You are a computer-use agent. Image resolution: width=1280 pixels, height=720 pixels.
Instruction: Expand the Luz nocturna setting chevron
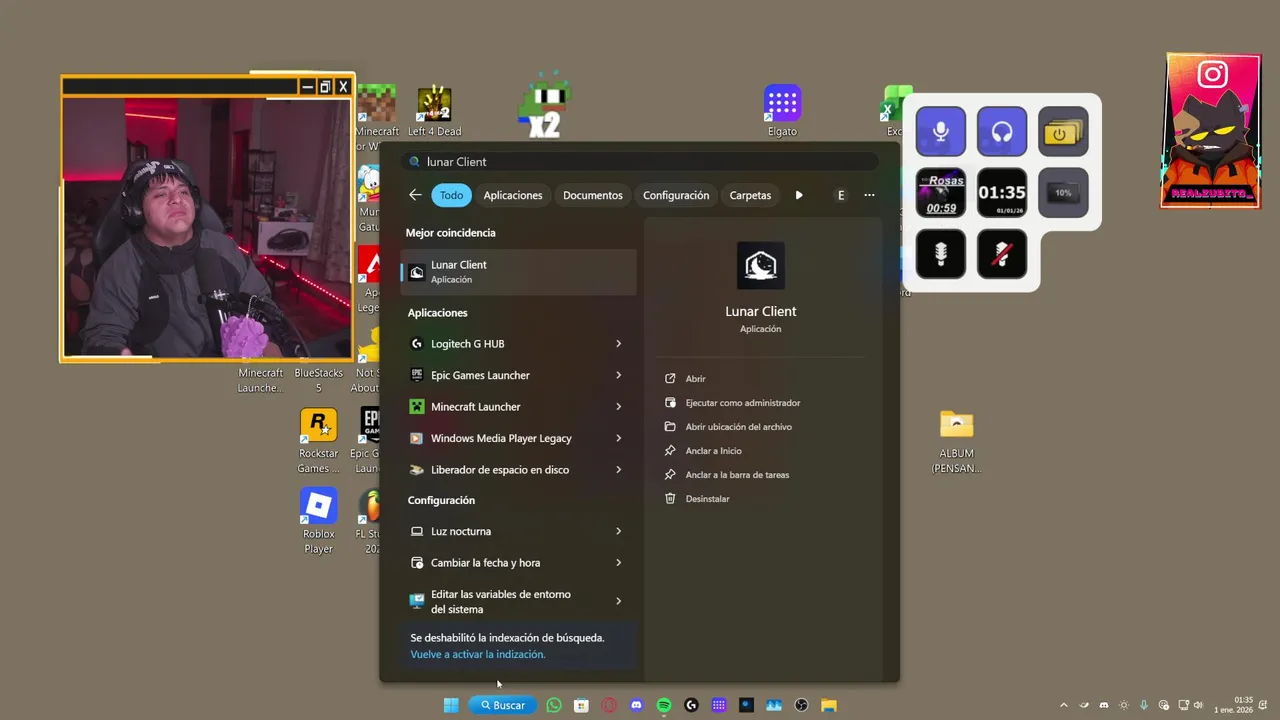point(618,531)
